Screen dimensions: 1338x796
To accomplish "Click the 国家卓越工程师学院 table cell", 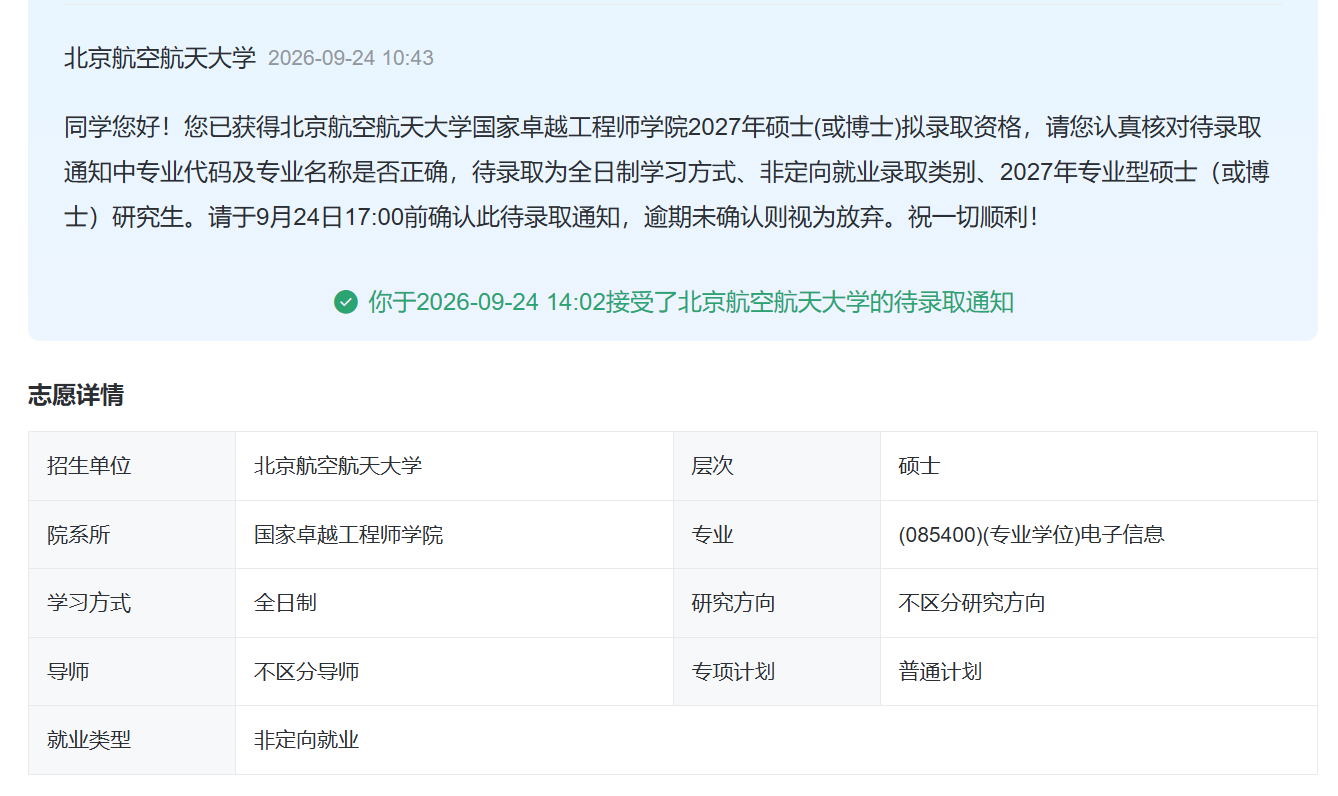I will (454, 535).
